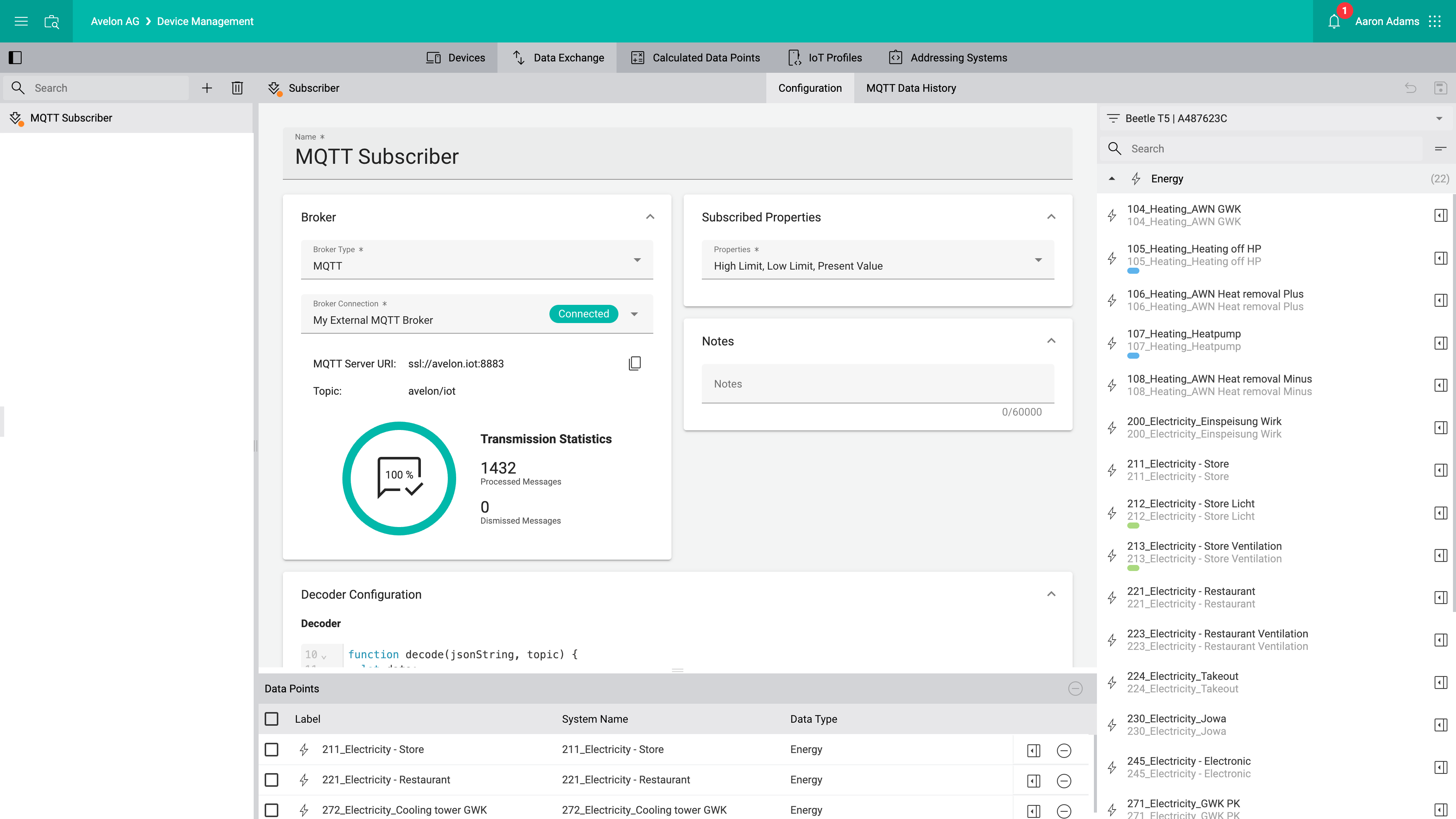Open the notifications bell

click(x=1334, y=22)
